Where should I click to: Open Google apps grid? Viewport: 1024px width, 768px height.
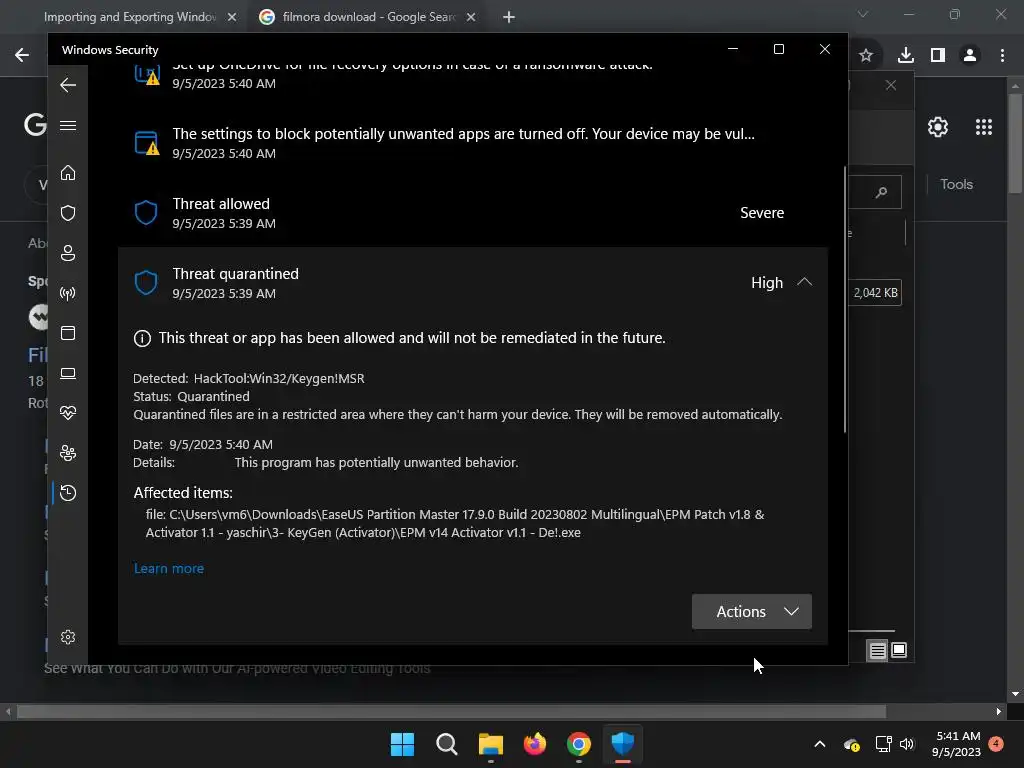(984, 127)
